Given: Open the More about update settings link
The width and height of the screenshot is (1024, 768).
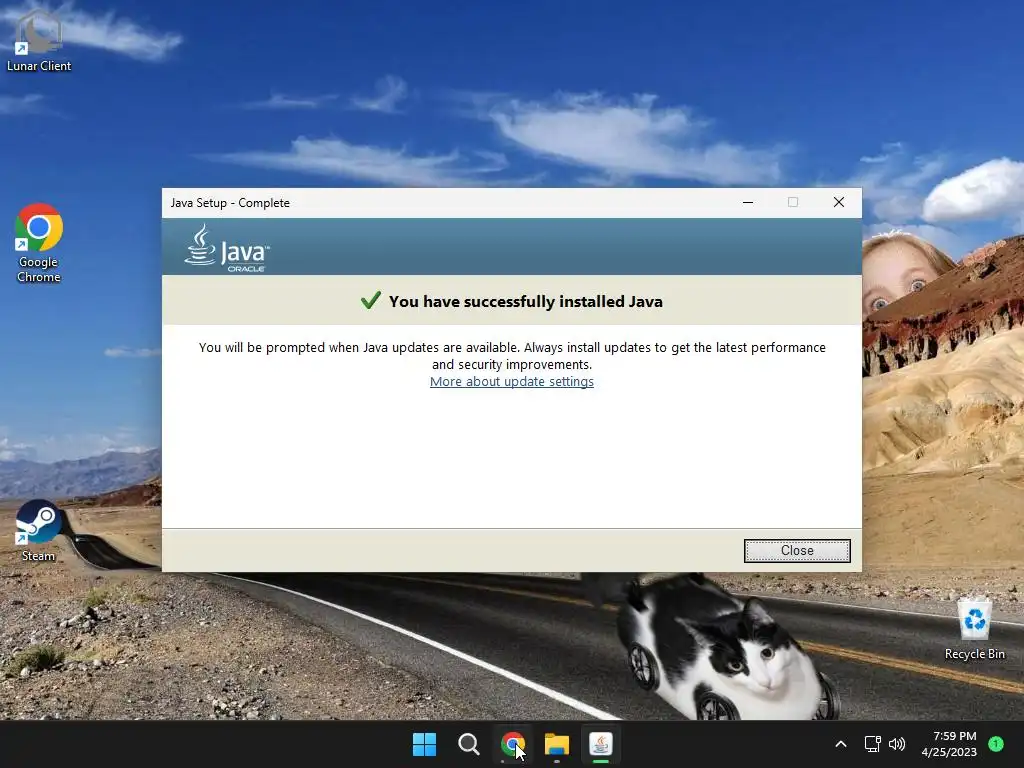Looking at the screenshot, I should tap(511, 381).
